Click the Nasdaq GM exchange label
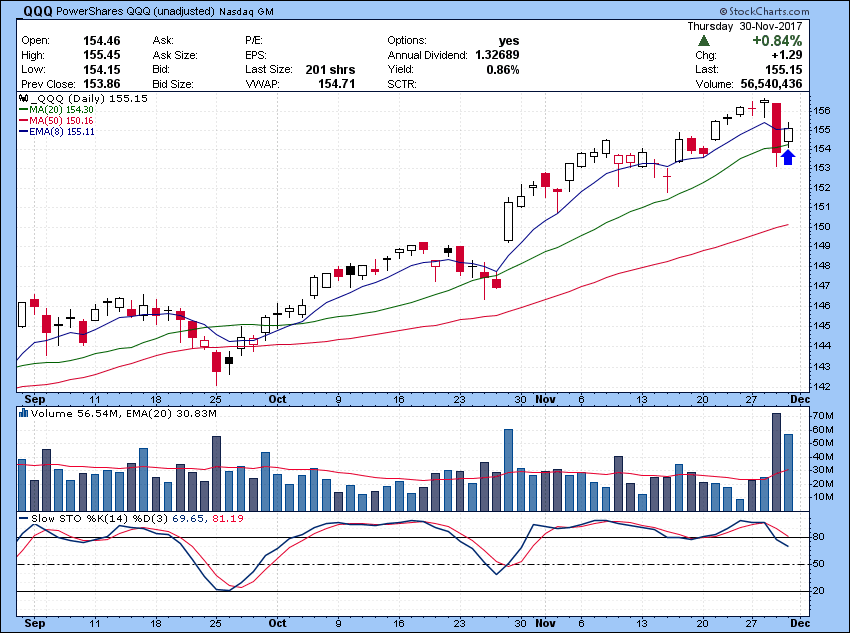 247,11
